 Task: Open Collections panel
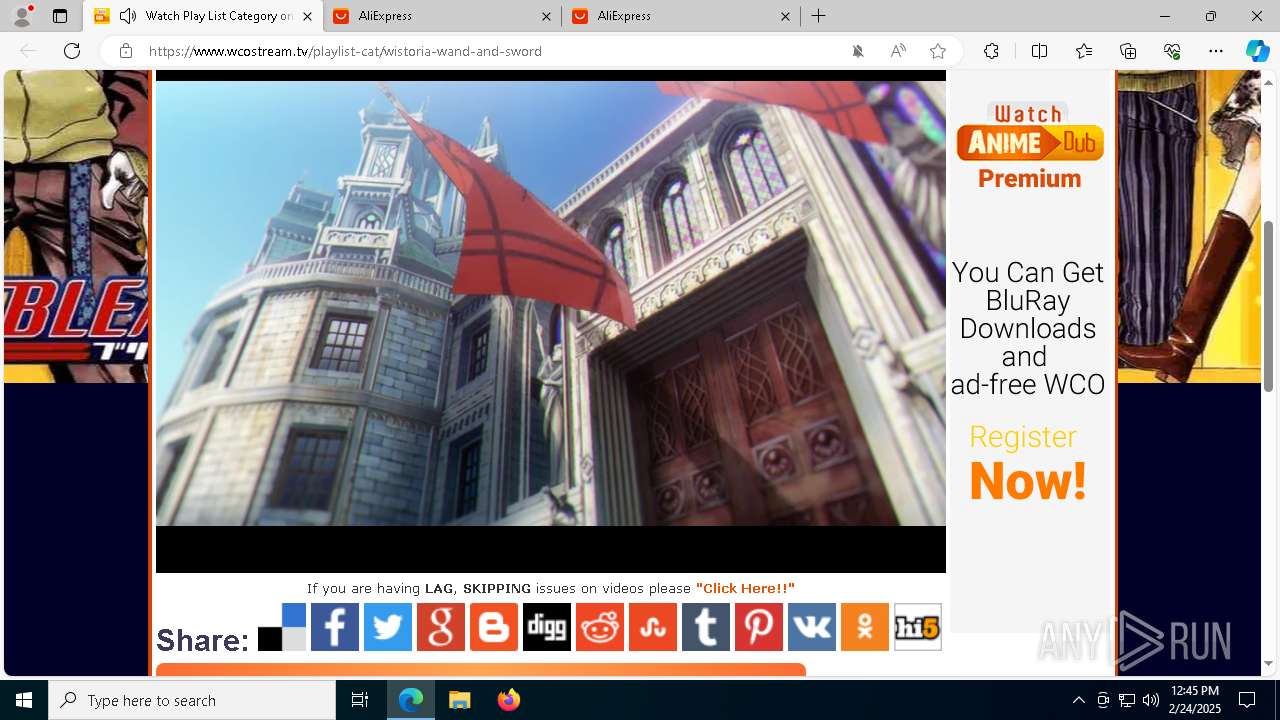1128,51
